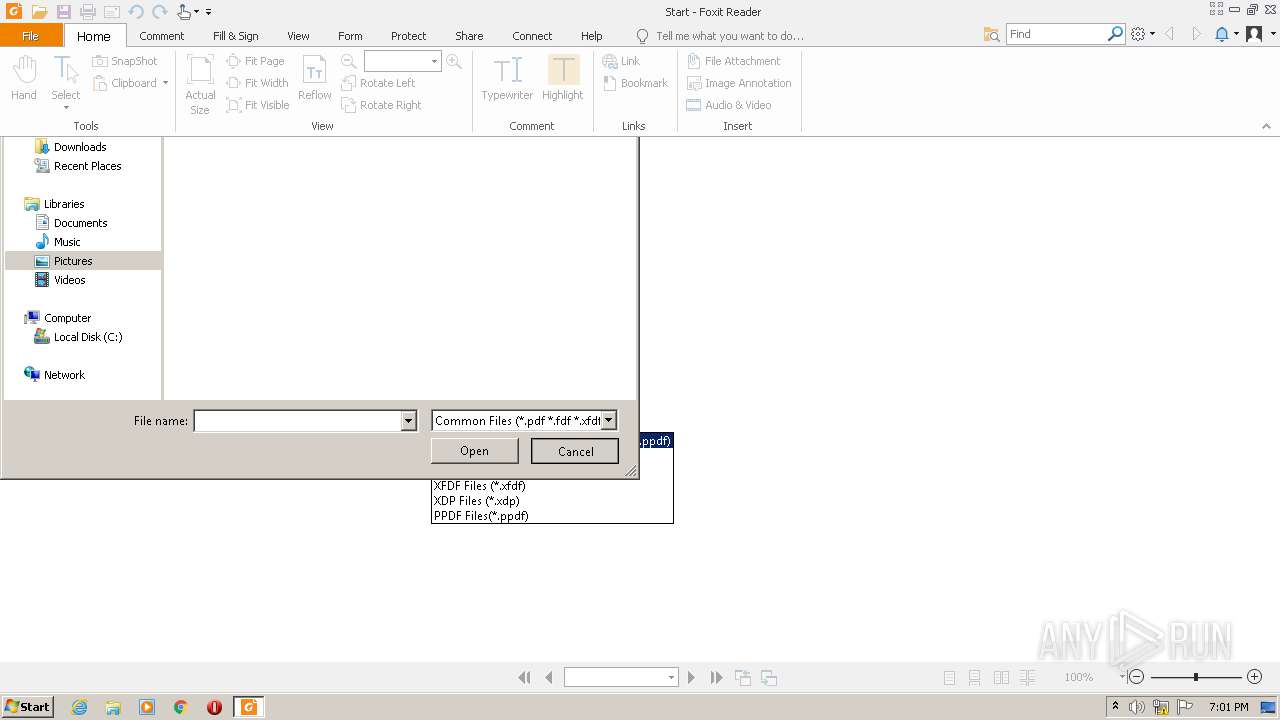Image resolution: width=1280 pixels, height=720 pixels.
Task: Choose Fit Visible view
Action: point(258,105)
